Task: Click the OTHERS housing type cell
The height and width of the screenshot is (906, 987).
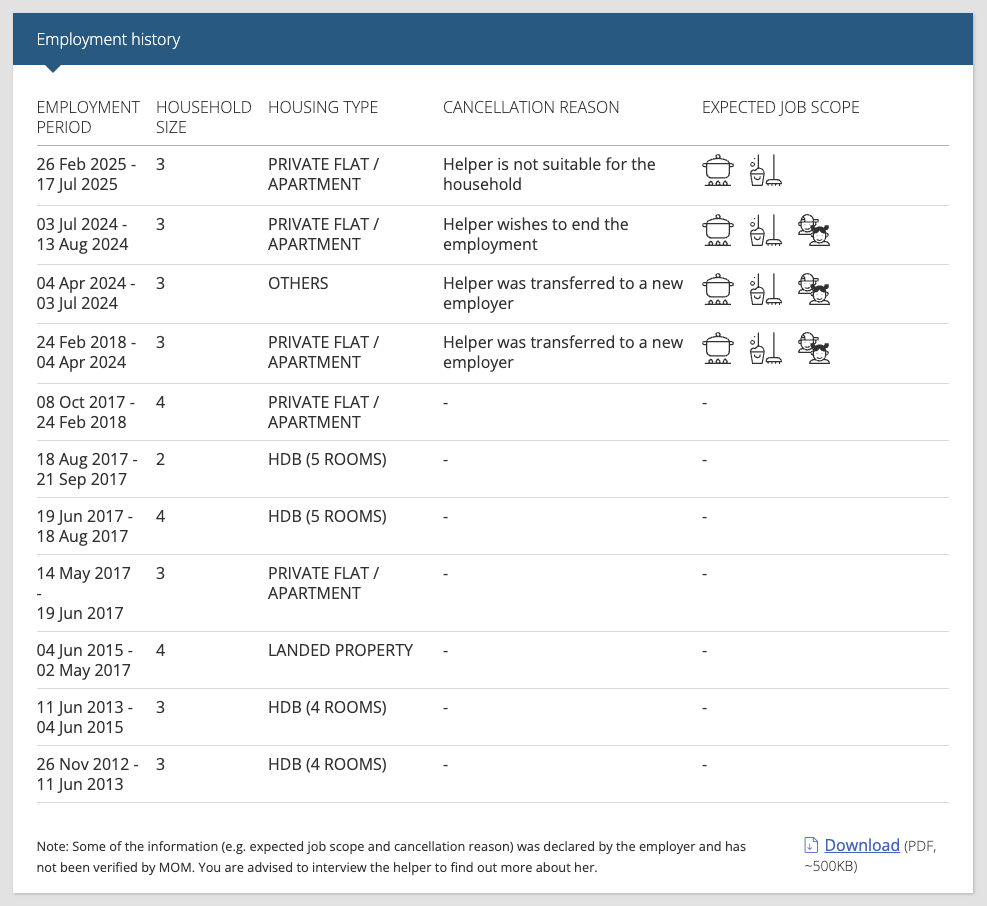Action: (x=298, y=283)
